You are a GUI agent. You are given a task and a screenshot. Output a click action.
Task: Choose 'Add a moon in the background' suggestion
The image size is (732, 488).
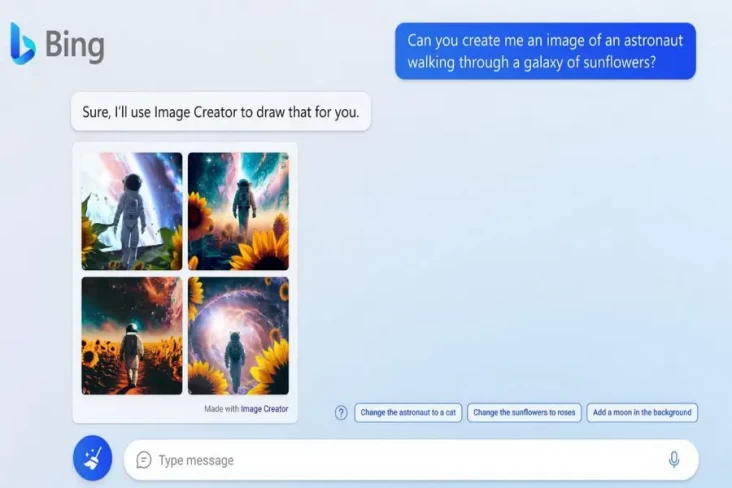click(642, 413)
